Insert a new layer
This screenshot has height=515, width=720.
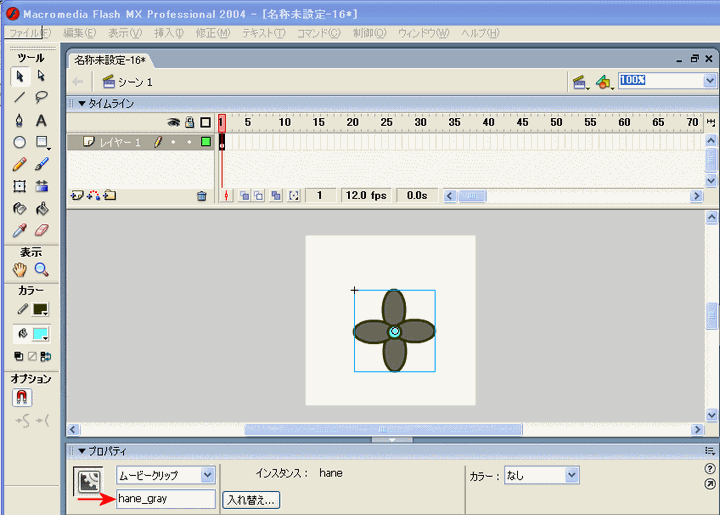click(x=77, y=196)
